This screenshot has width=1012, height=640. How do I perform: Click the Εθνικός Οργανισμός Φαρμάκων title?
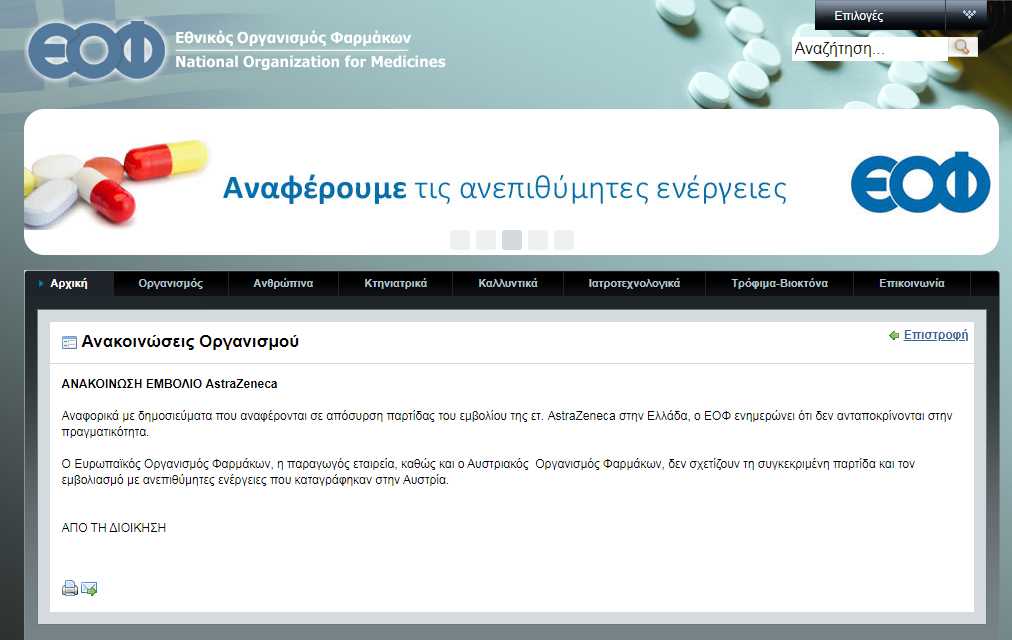point(293,38)
